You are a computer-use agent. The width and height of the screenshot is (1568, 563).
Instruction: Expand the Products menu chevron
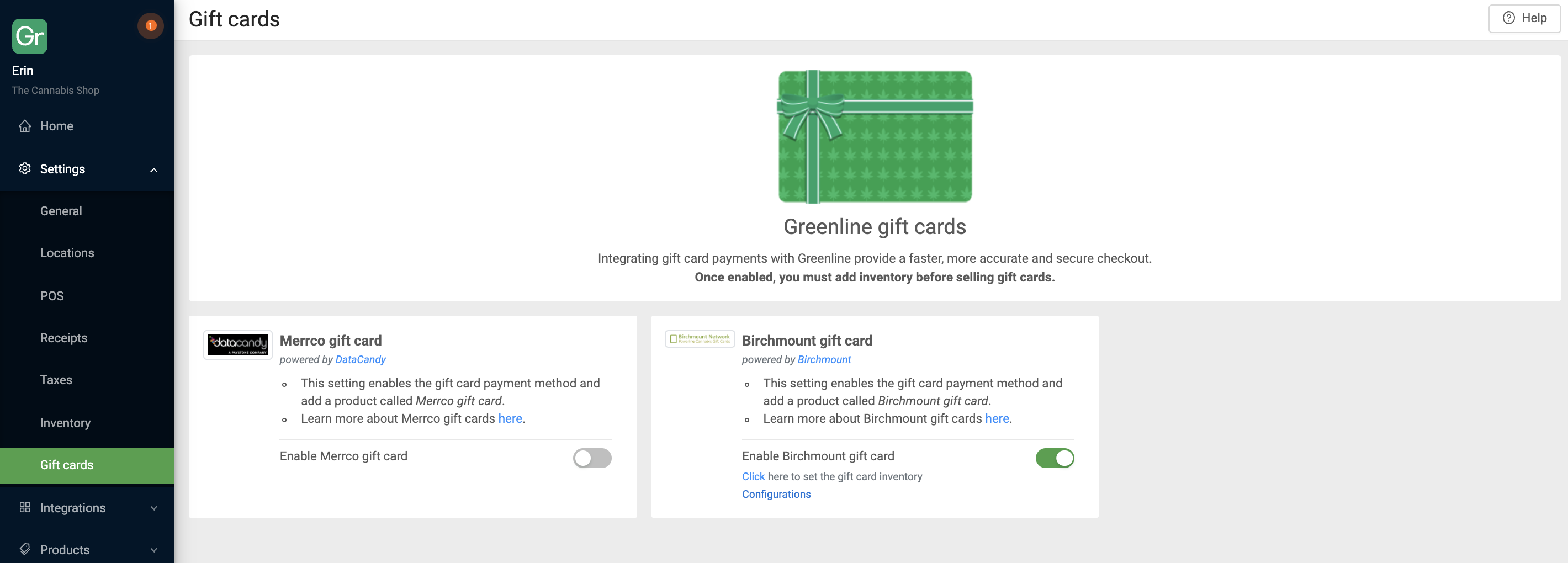tap(154, 550)
